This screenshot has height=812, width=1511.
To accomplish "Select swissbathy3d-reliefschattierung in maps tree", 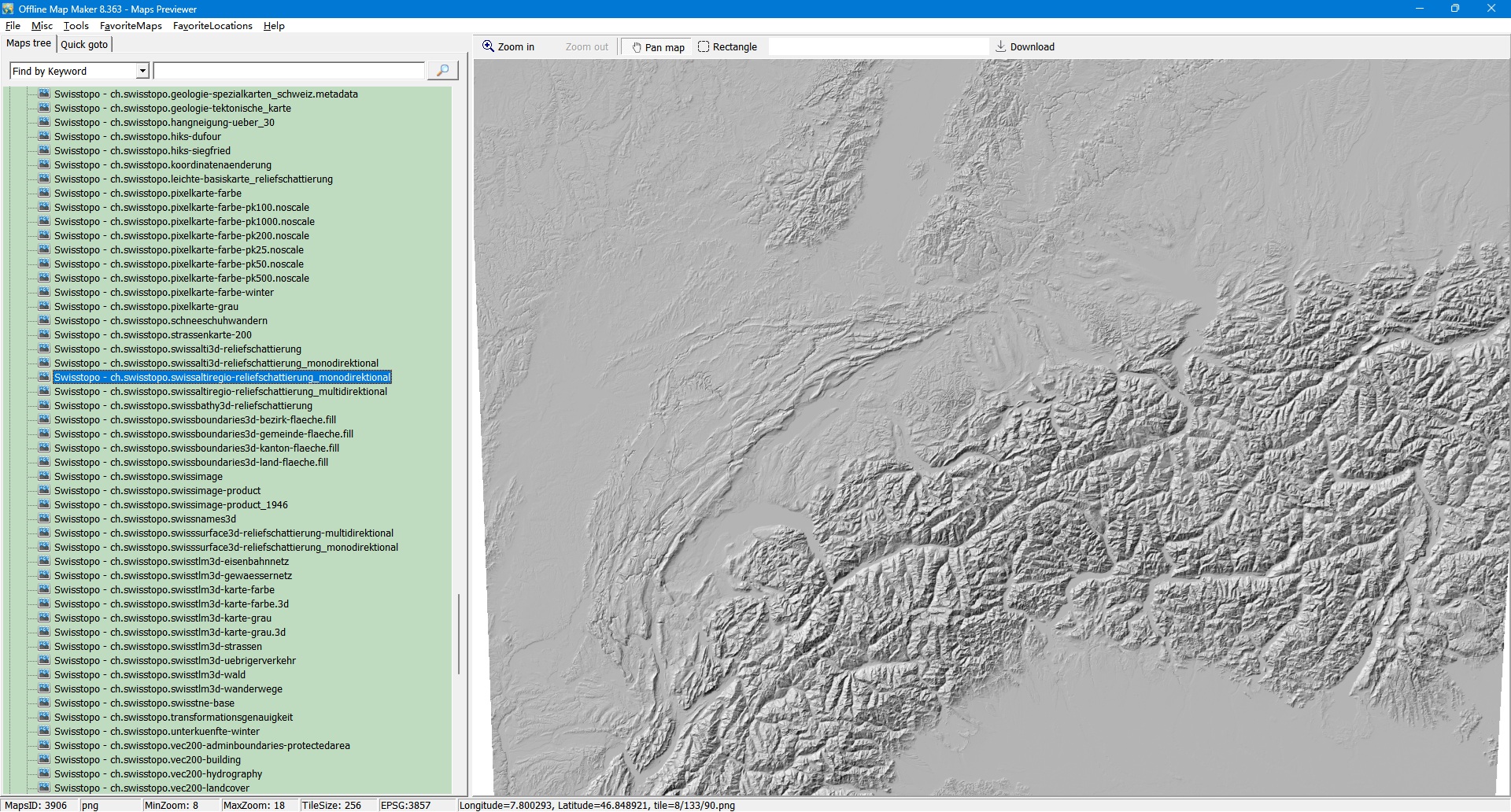I will tap(183, 406).
